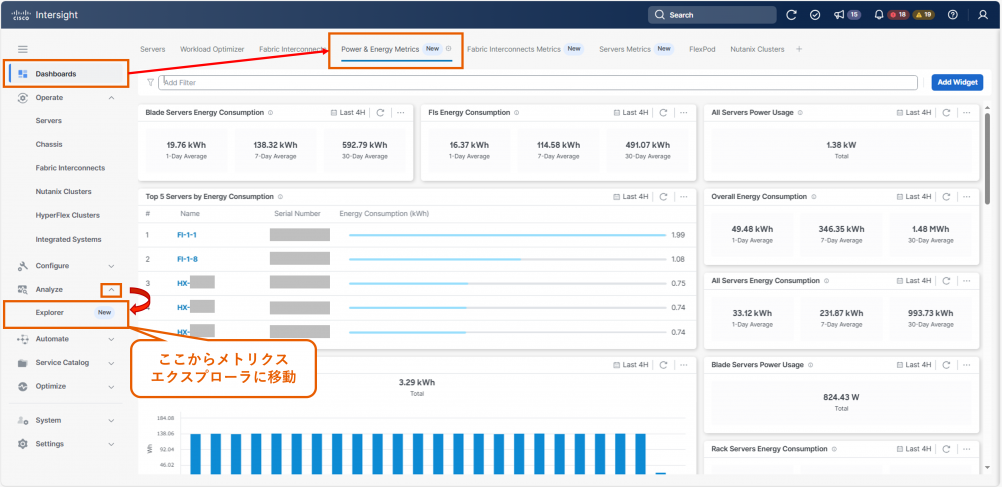The image size is (1002, 487).
Task: Open Last 4H time range on Top 5 Servers widget
Action: tap(631, 197)
